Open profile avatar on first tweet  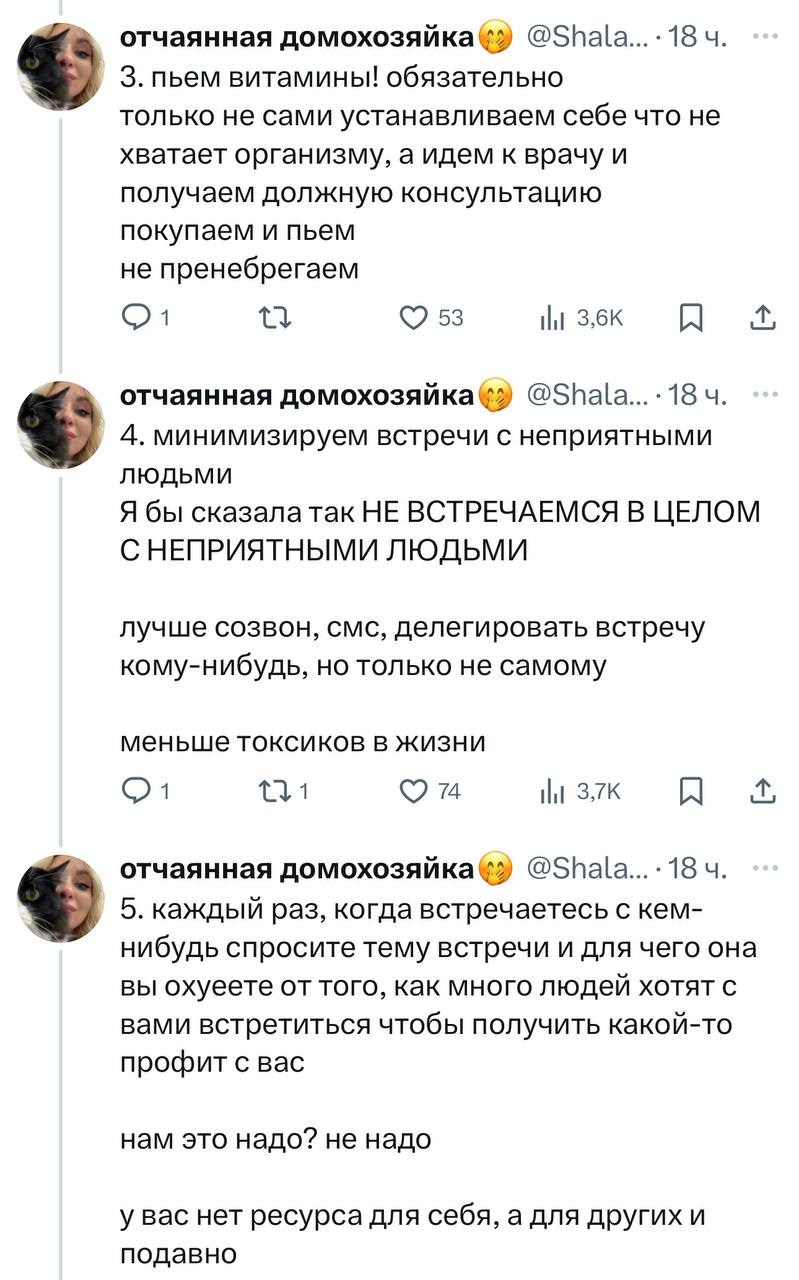[x=61, y=66]
